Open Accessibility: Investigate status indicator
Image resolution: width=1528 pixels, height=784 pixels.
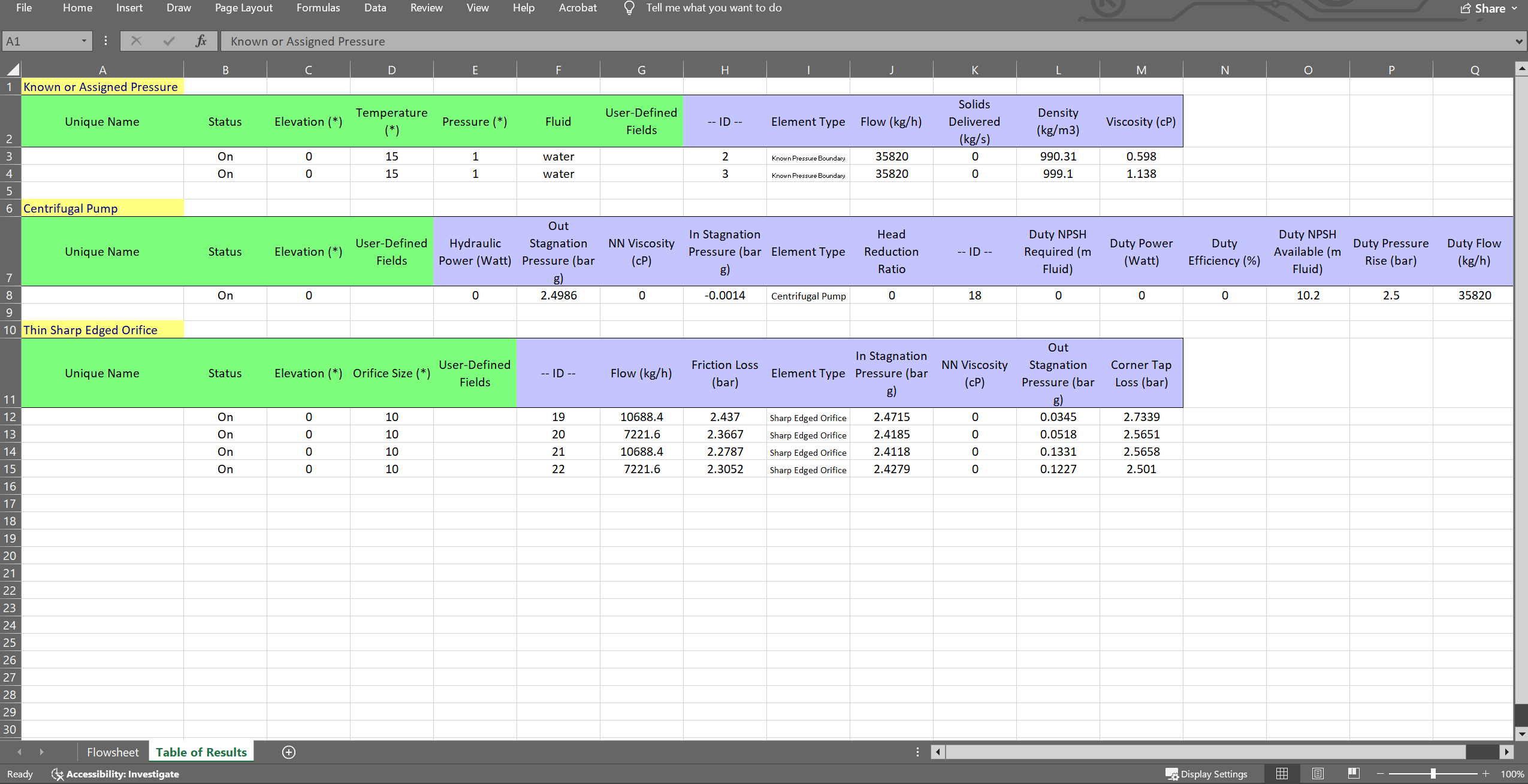click(x=115, y=774)
